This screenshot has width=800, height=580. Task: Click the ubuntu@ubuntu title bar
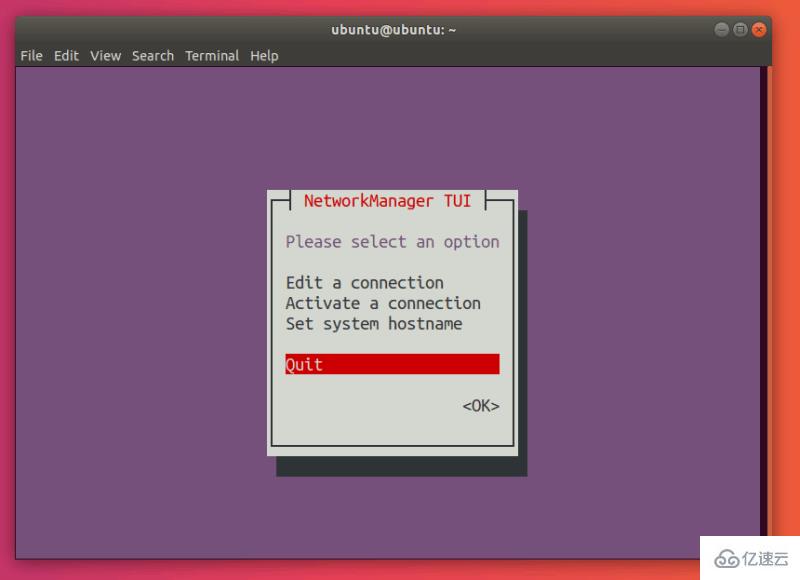click(x=393, y=30)
